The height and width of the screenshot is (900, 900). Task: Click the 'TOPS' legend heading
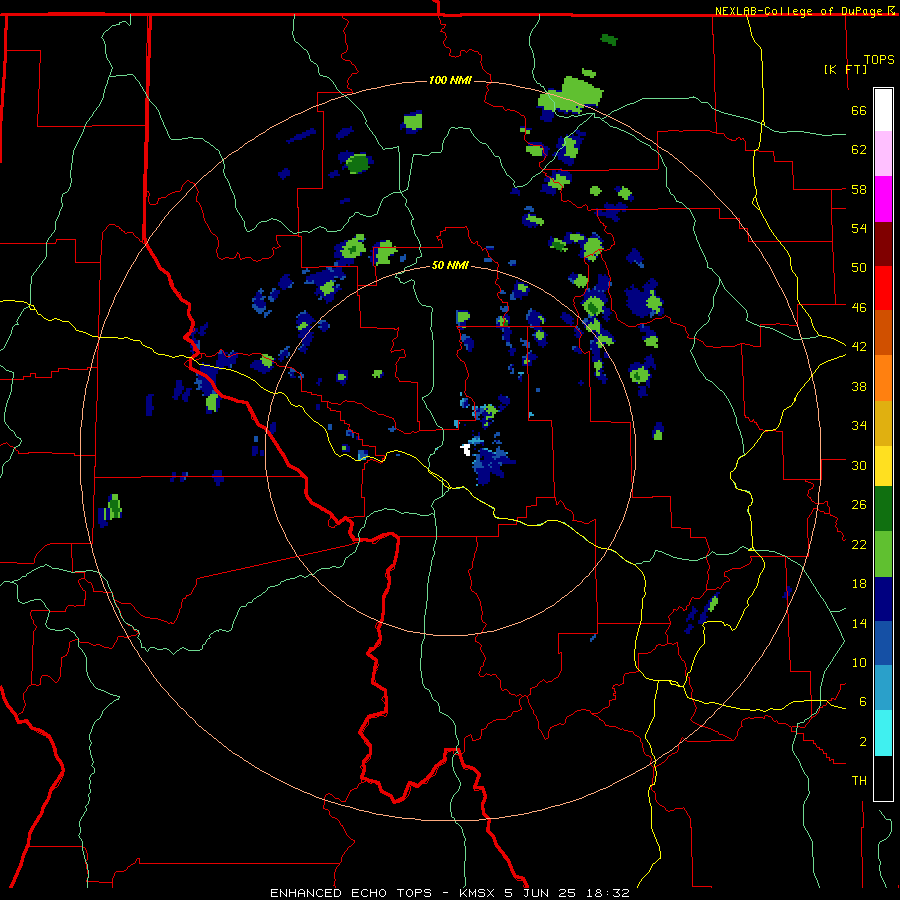point(879,59)
